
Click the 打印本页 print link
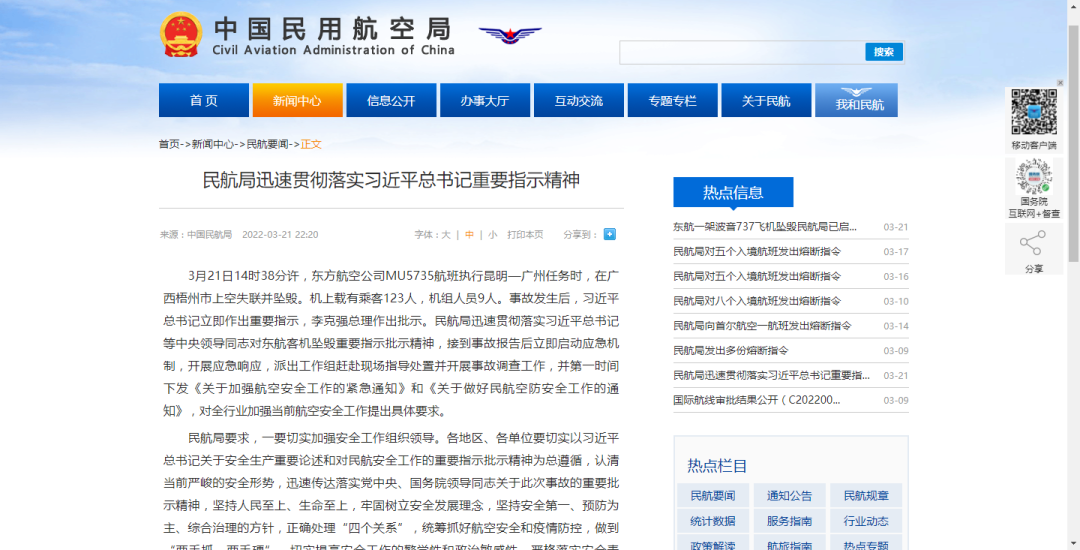526,235
